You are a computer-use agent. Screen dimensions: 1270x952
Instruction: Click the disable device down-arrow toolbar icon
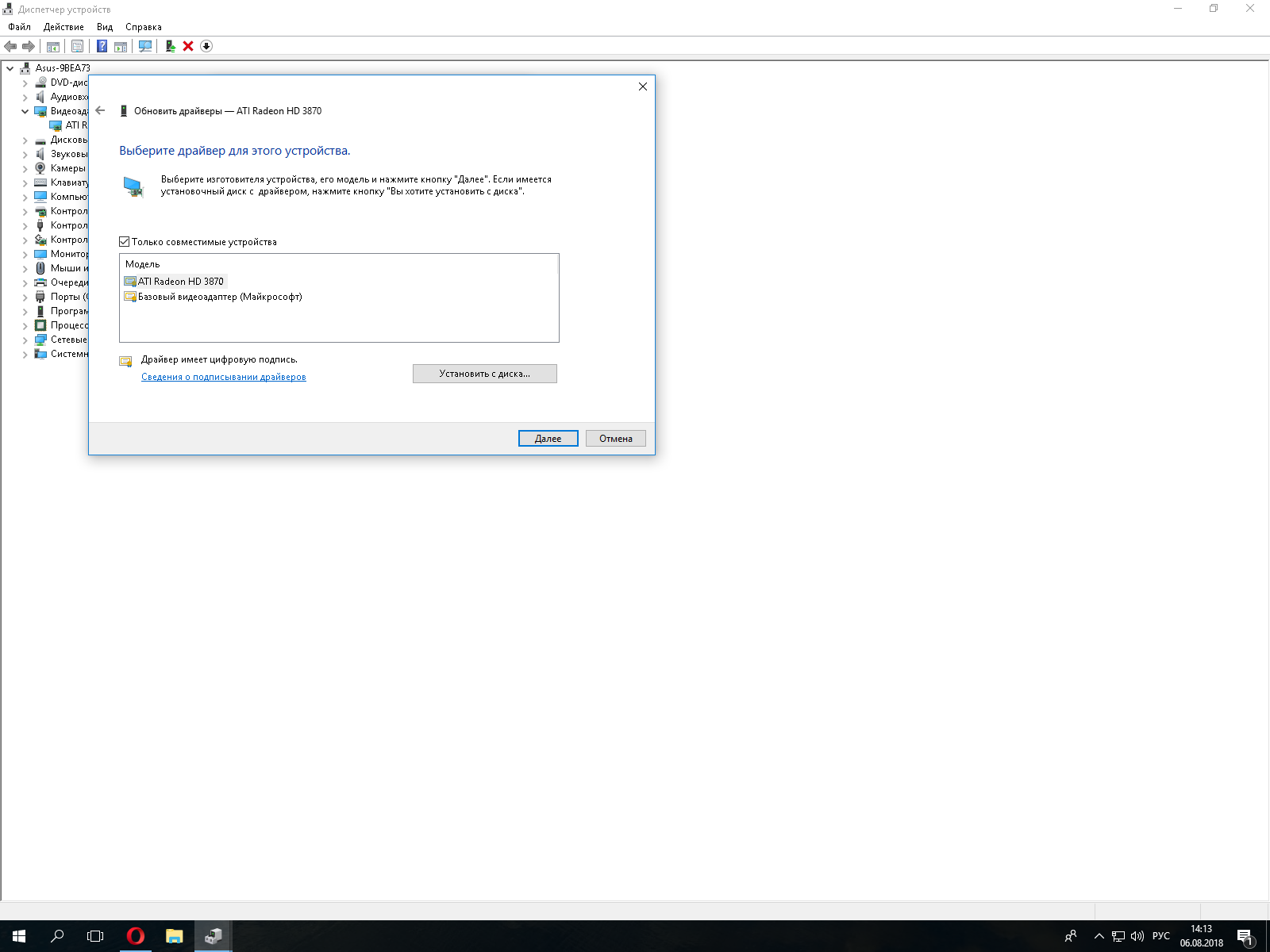tap(206, 46)
